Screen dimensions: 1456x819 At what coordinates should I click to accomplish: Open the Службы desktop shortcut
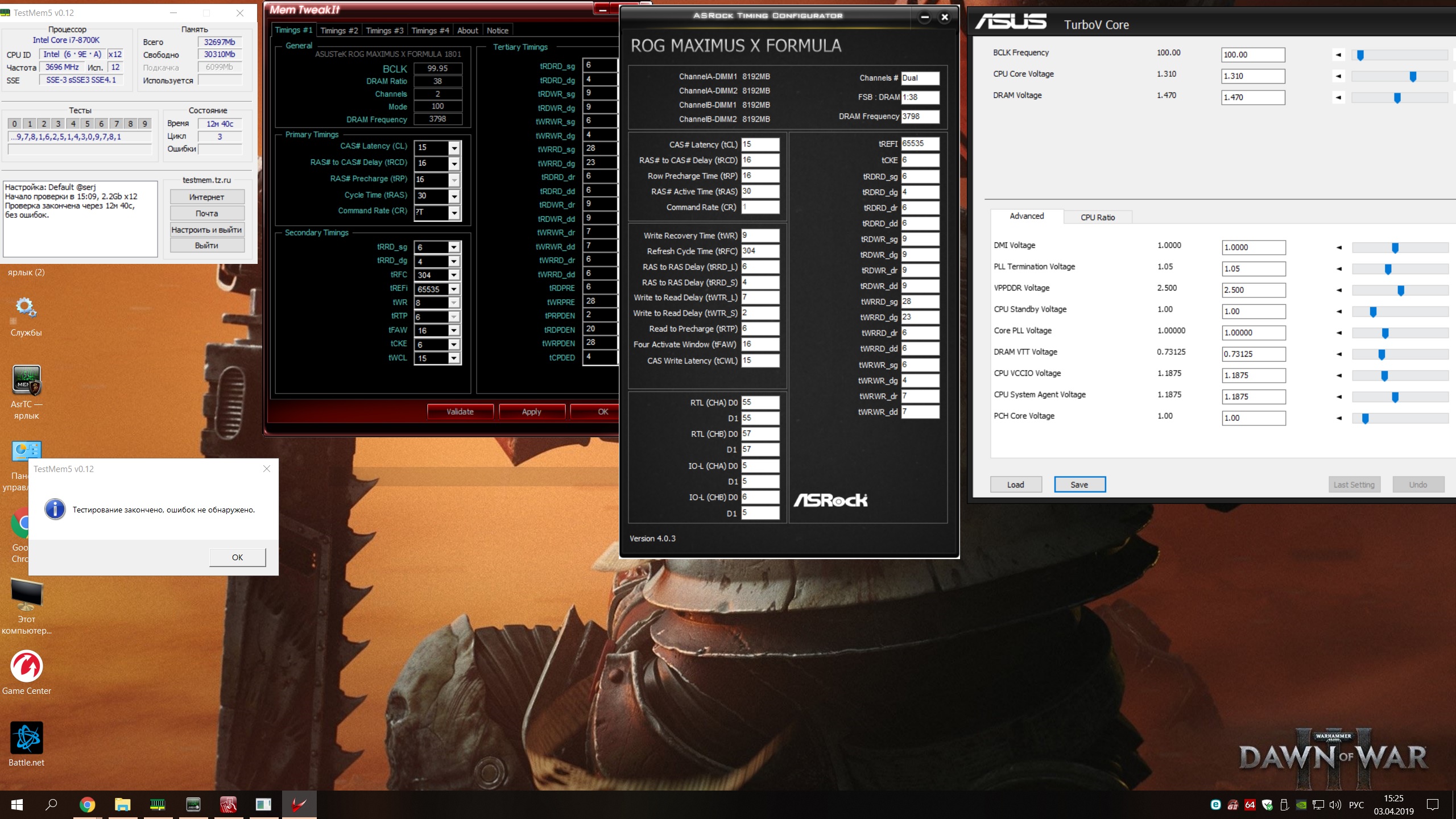point(26,308)
